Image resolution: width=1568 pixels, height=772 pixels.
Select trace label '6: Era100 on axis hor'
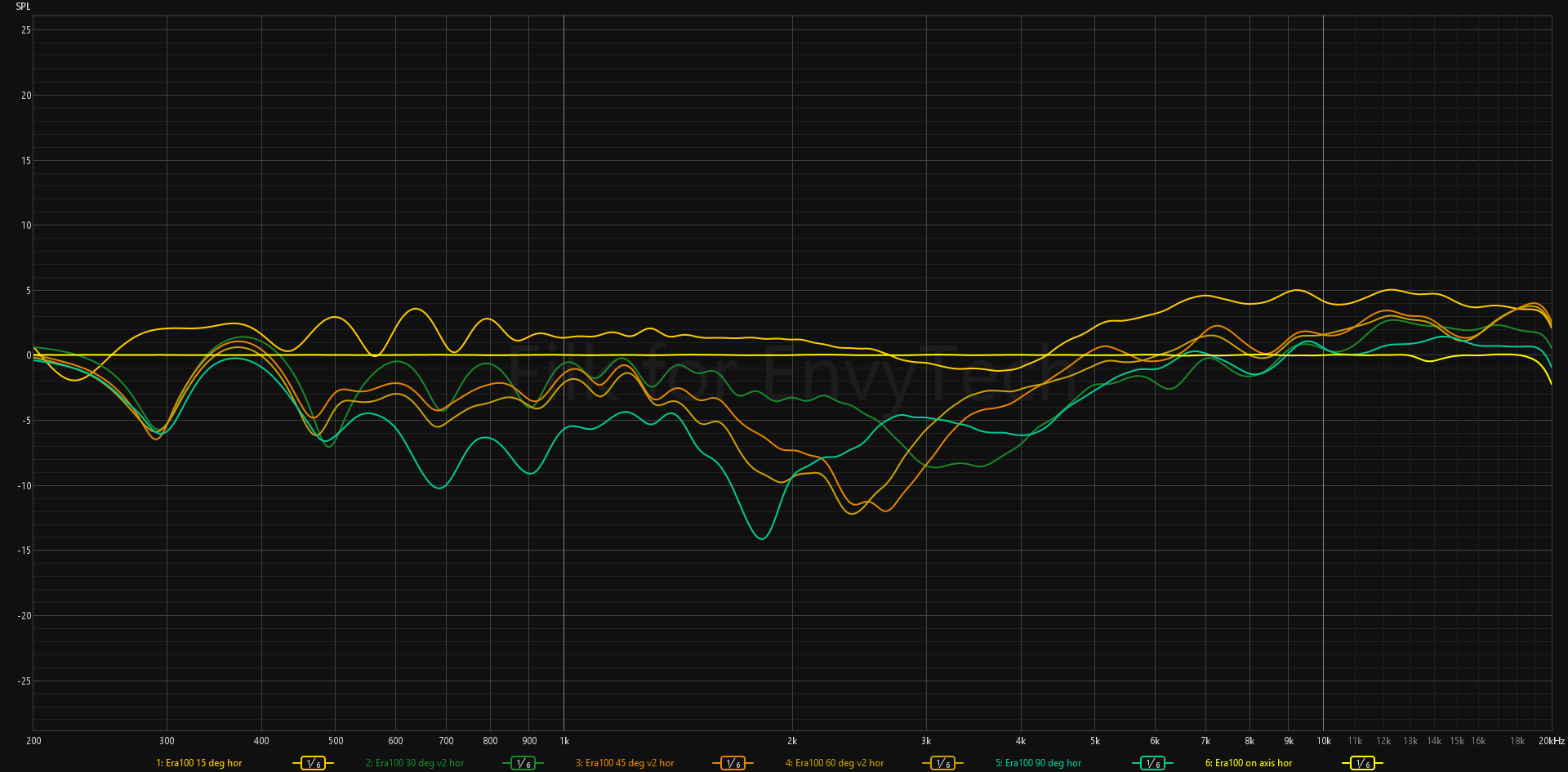coord(1249,763)
